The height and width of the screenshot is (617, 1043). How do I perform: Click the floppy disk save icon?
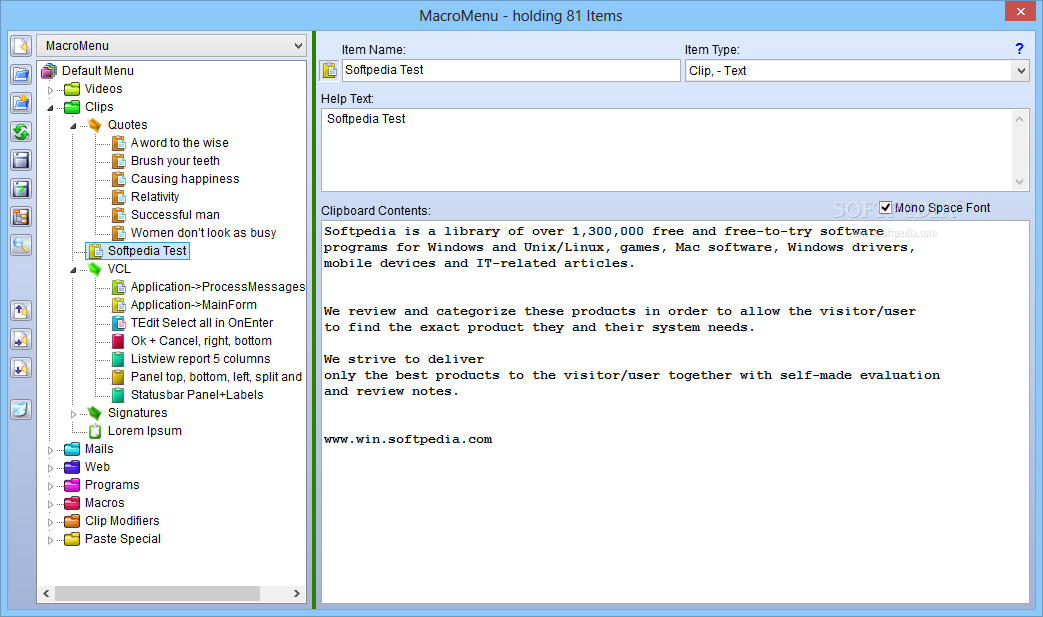[x=21, y=160]
